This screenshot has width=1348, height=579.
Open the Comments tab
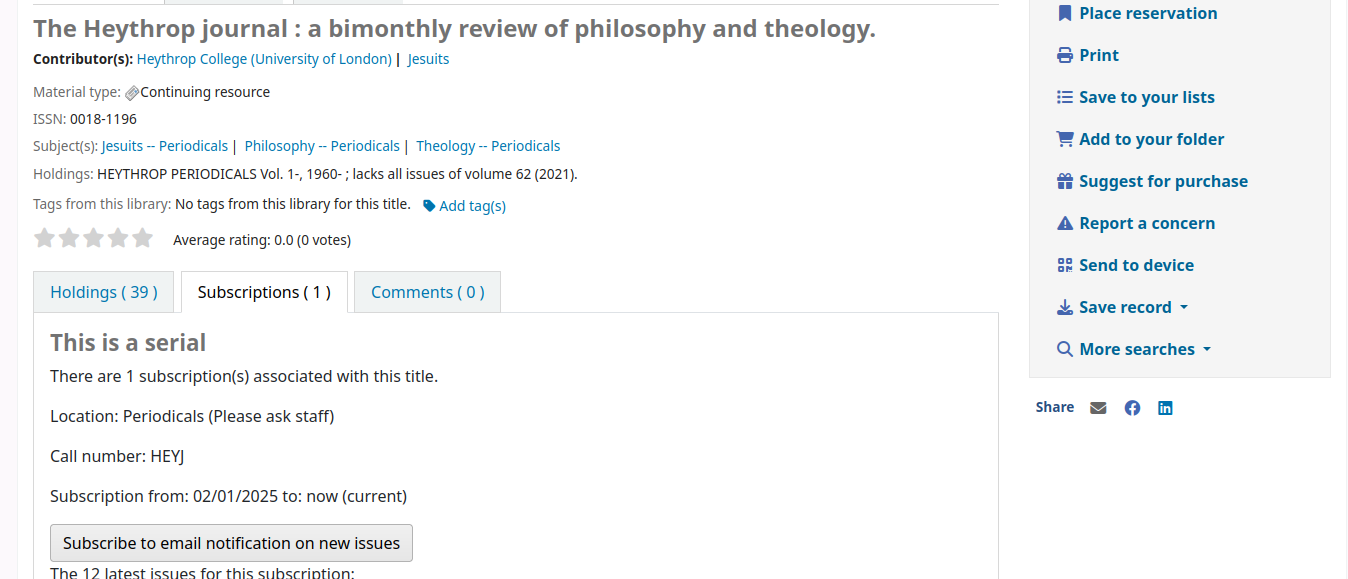427,293
